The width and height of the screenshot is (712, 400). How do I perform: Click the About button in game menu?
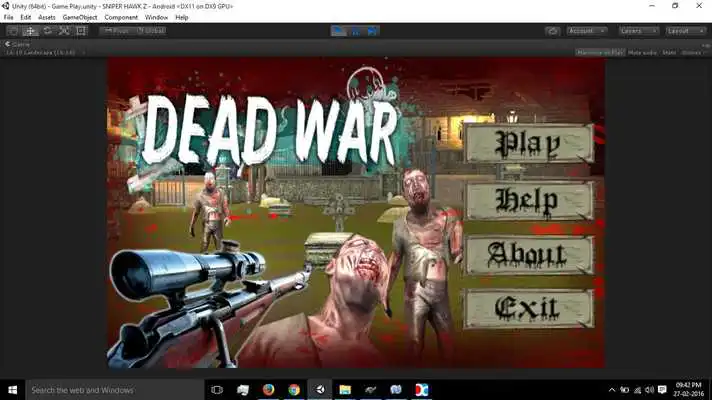pos(529,255)
